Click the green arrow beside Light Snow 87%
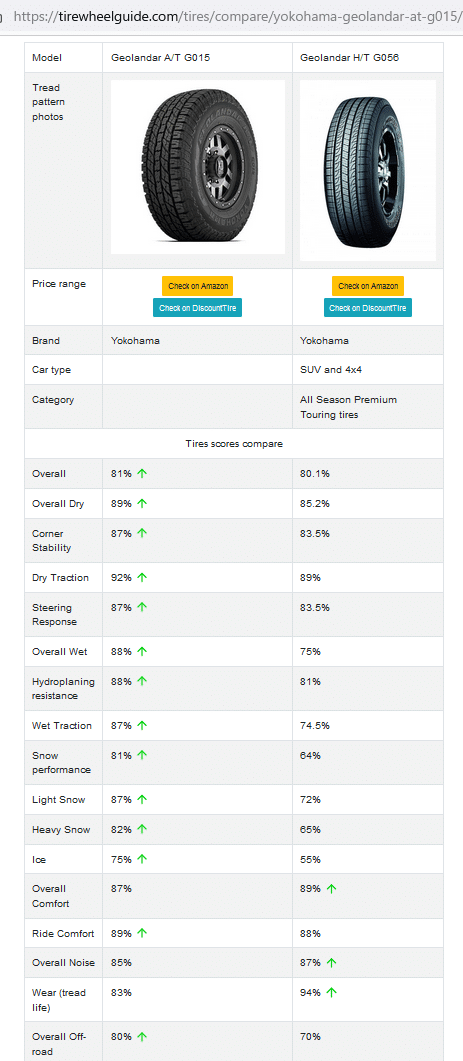This screenshot has width=463, height=1061. (142, 800)
